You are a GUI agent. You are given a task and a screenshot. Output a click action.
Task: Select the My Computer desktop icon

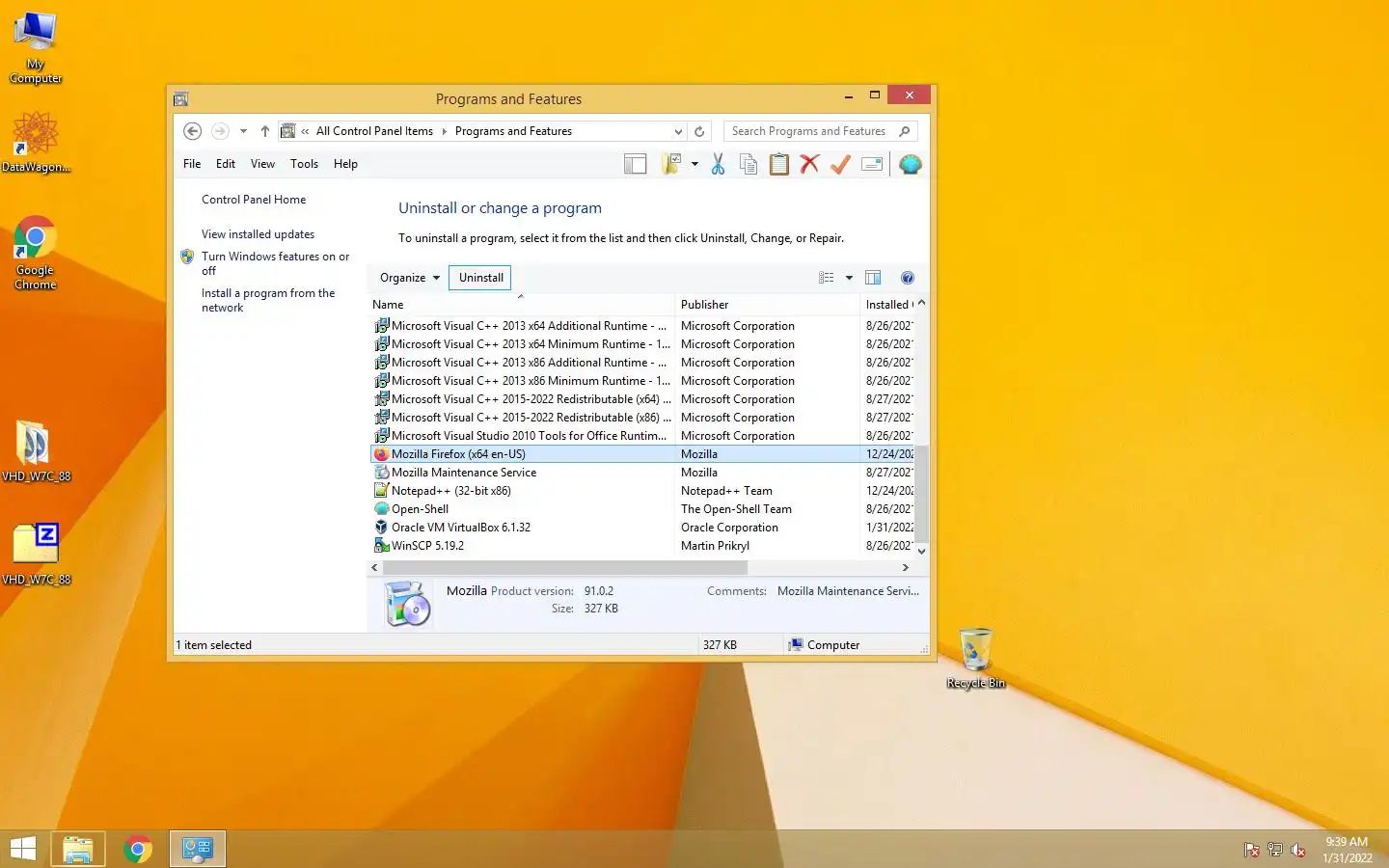36,48
